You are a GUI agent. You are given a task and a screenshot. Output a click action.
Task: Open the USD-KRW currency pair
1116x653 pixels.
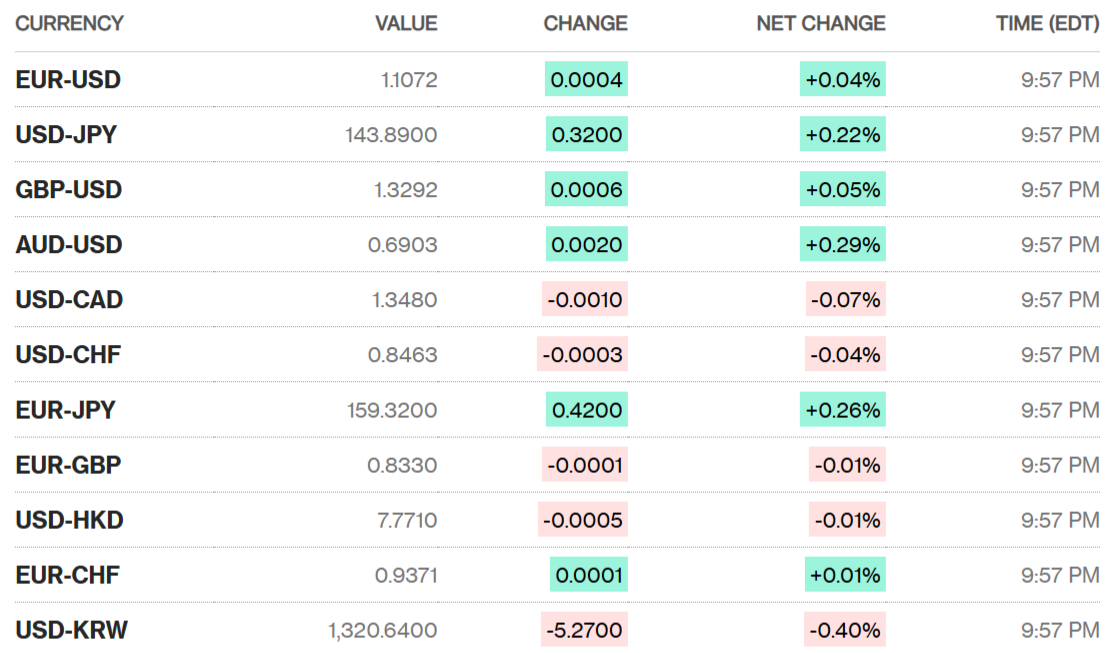point(71,630)
